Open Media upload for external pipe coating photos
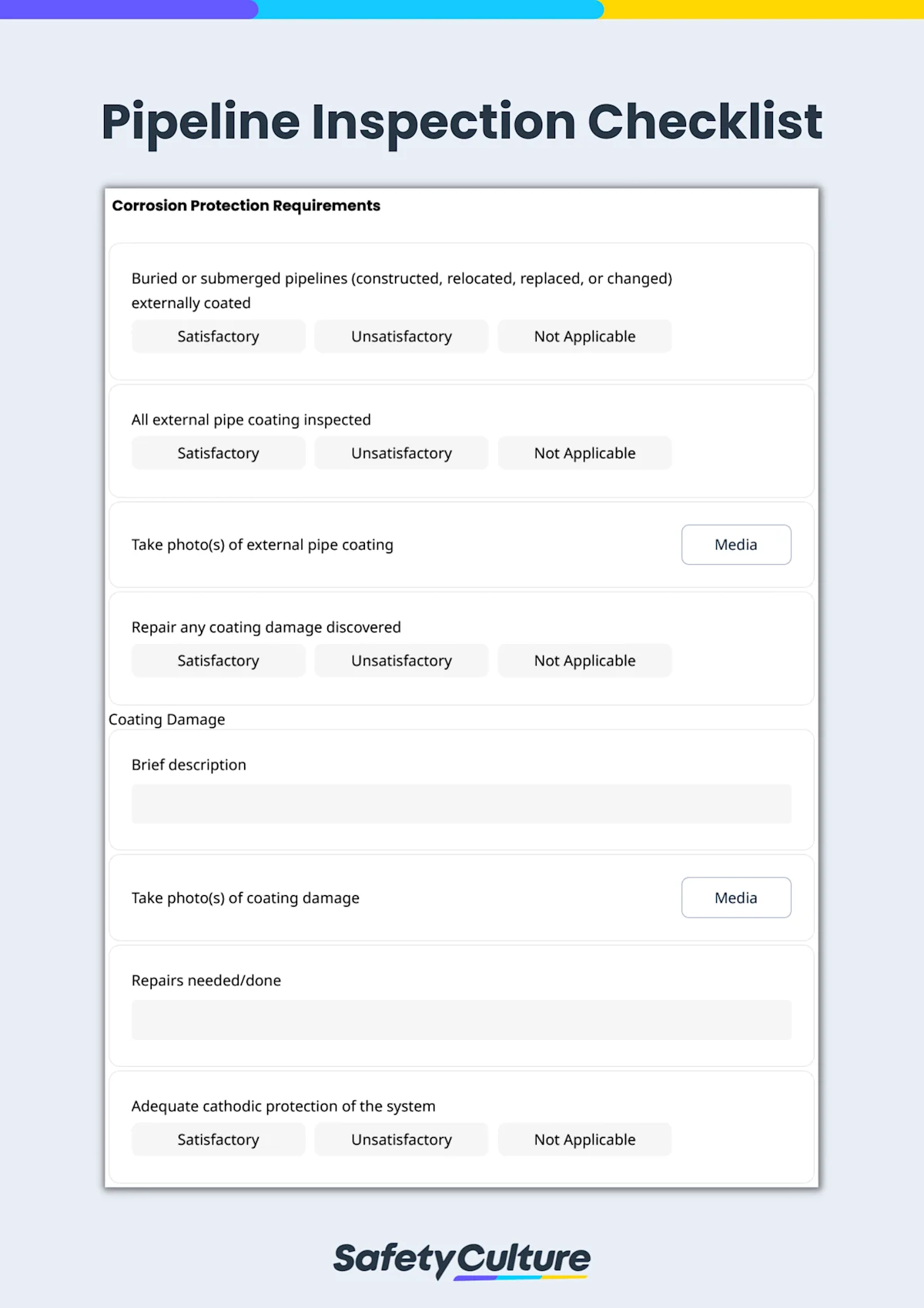 pos(735,545)
